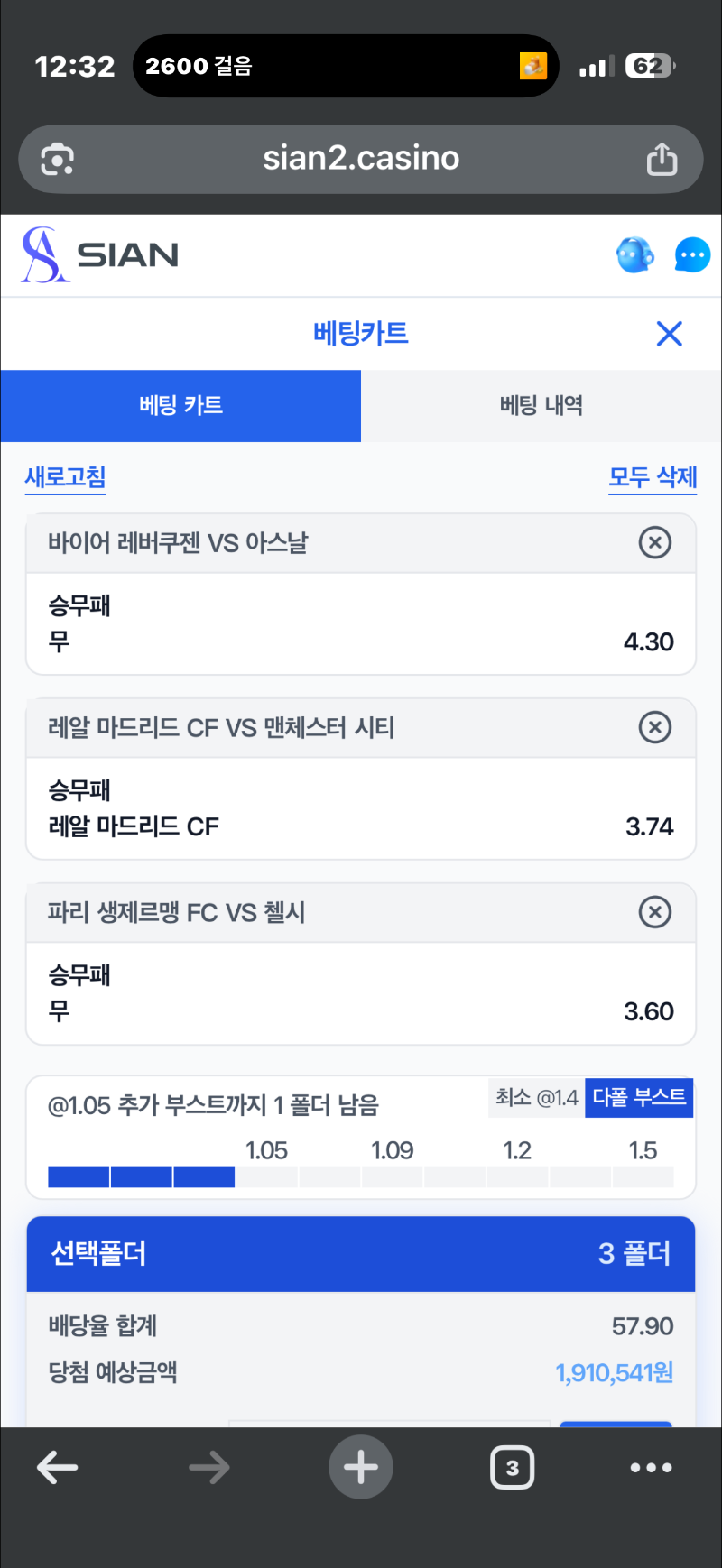Remove the 바이어 레버쿠젠 VS 아스날 bet
Image resolution: width=722 pixels, height=1568 pixels.
(x=655, y=542)
